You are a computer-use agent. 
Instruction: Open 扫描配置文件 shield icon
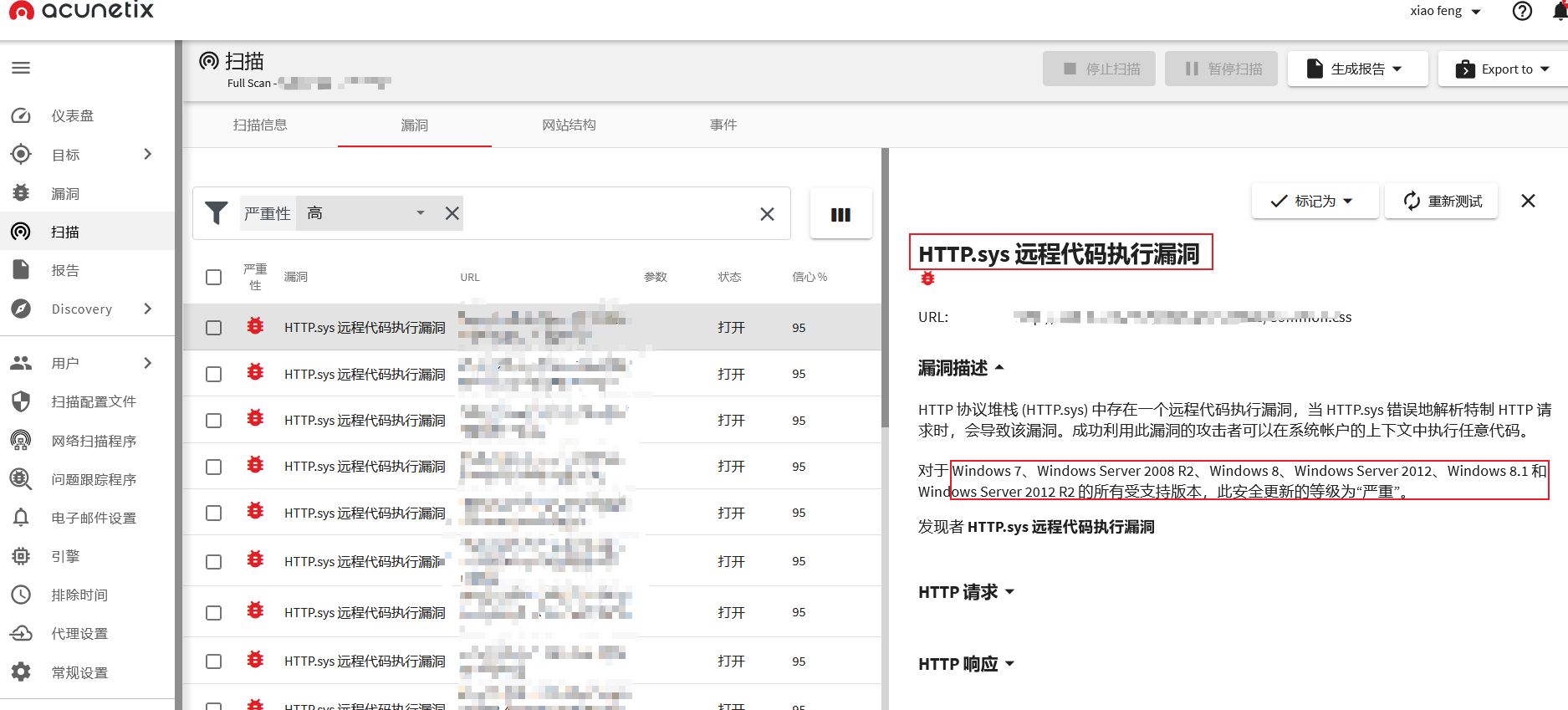tap(21, 401)
